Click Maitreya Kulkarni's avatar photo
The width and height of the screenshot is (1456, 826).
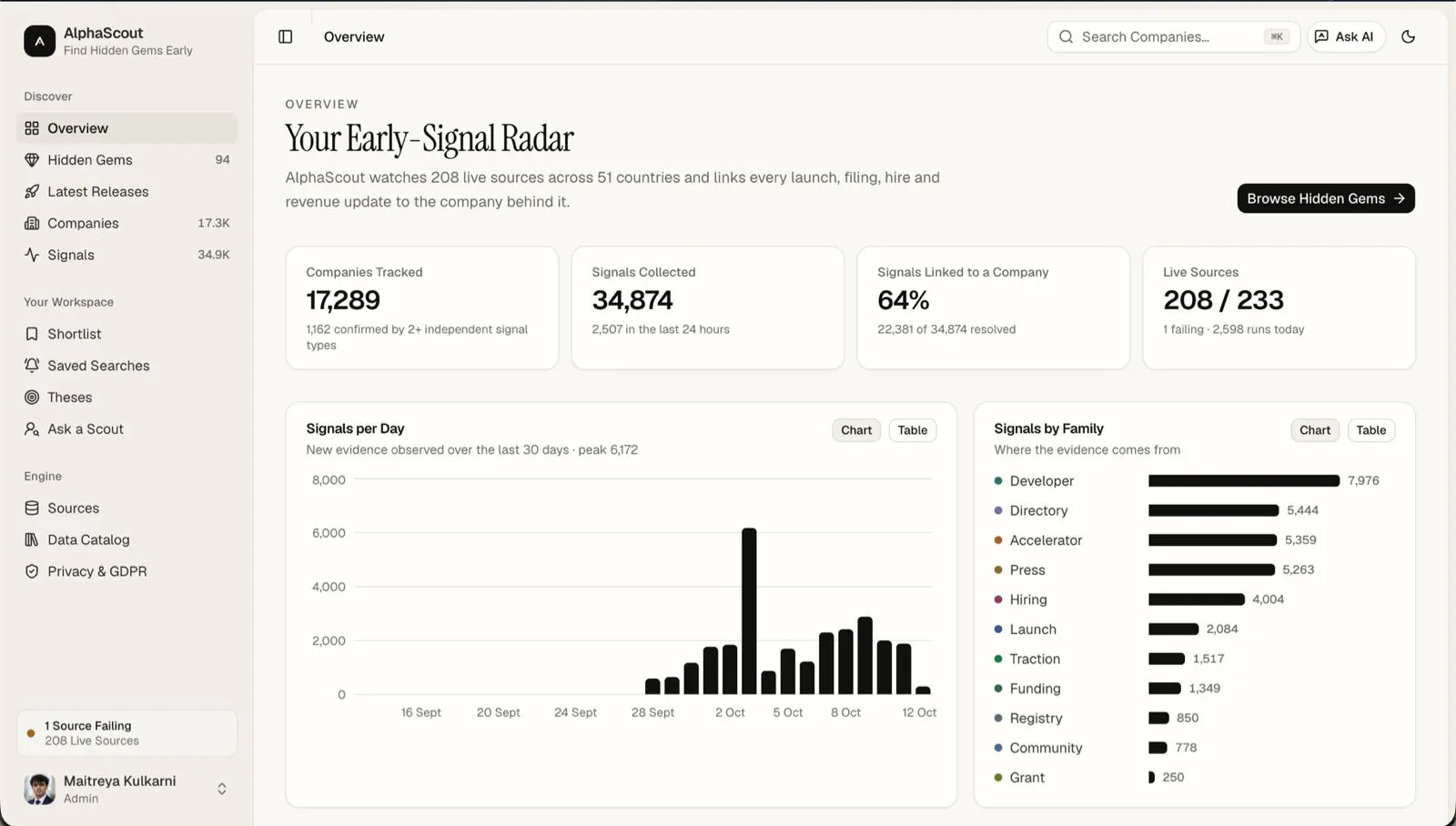(39, 789)
